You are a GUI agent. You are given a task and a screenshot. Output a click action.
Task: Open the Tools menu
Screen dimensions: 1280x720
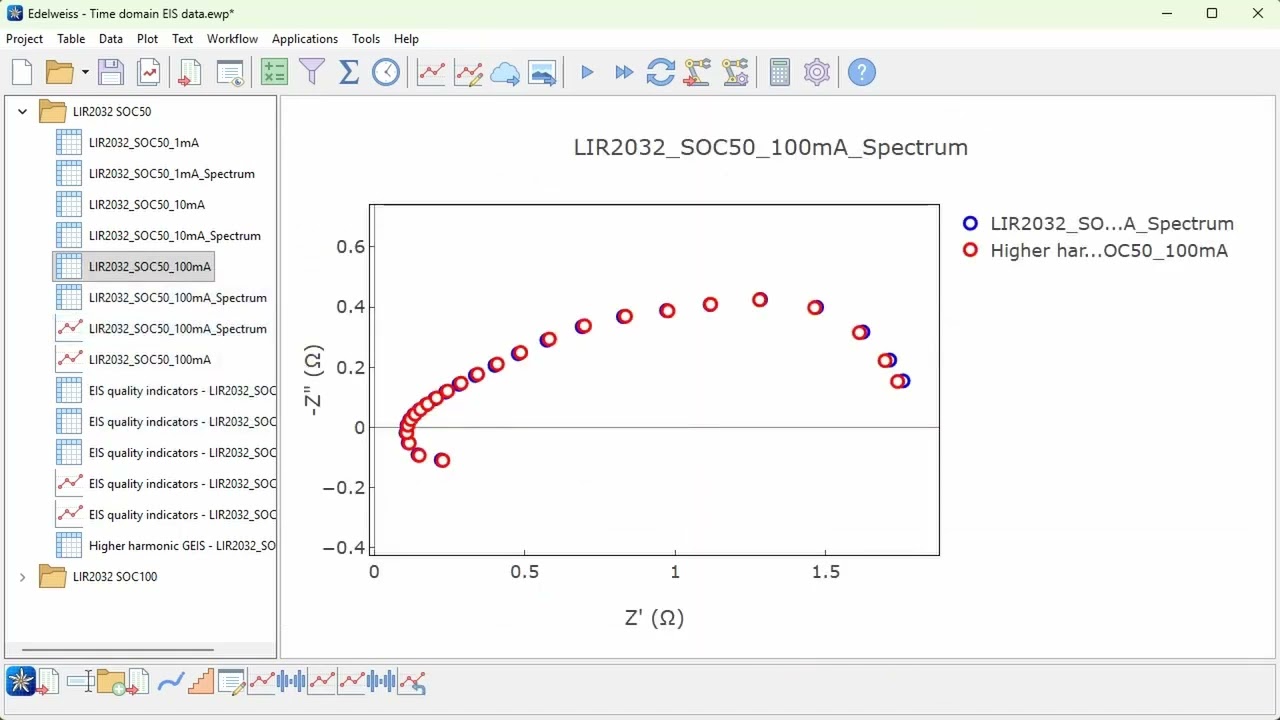(365, 38)
